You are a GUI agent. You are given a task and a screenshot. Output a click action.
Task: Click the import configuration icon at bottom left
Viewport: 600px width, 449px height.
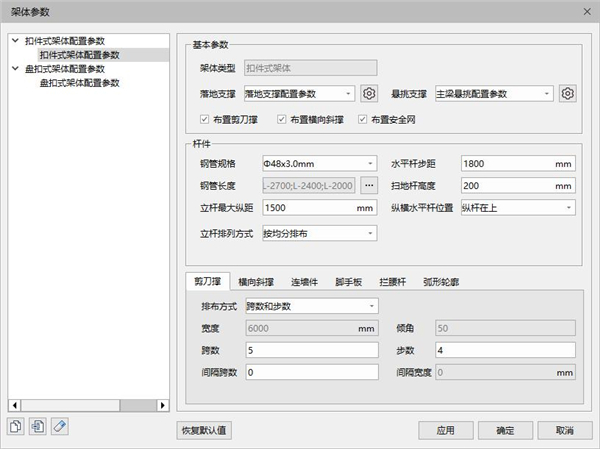37,427
